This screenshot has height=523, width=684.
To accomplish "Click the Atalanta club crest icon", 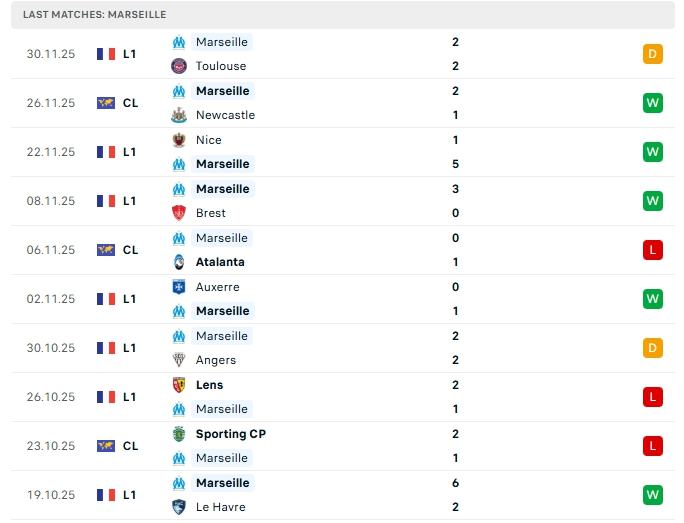I will (x=179, y=262).
